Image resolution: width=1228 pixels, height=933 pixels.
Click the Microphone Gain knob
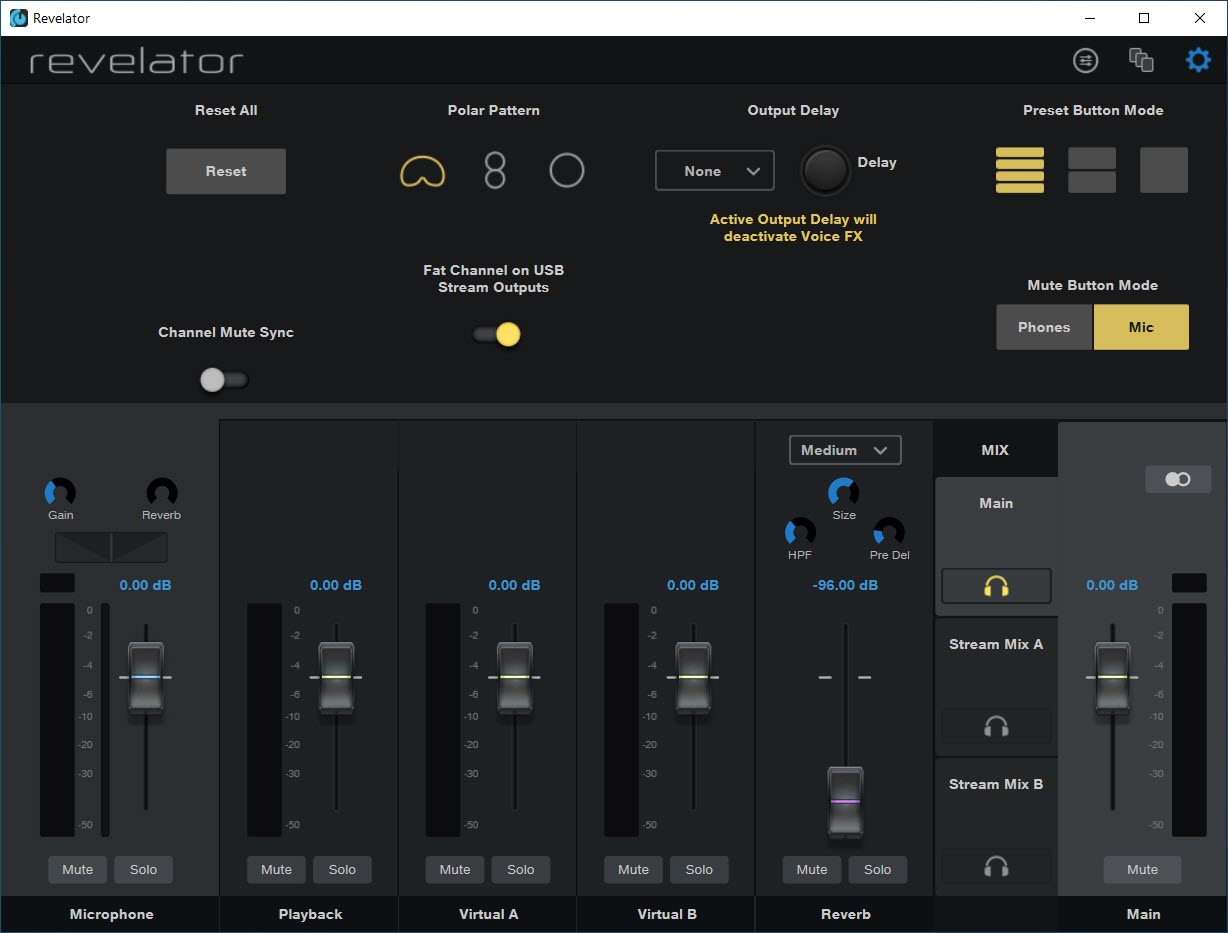tap(60, 492)
